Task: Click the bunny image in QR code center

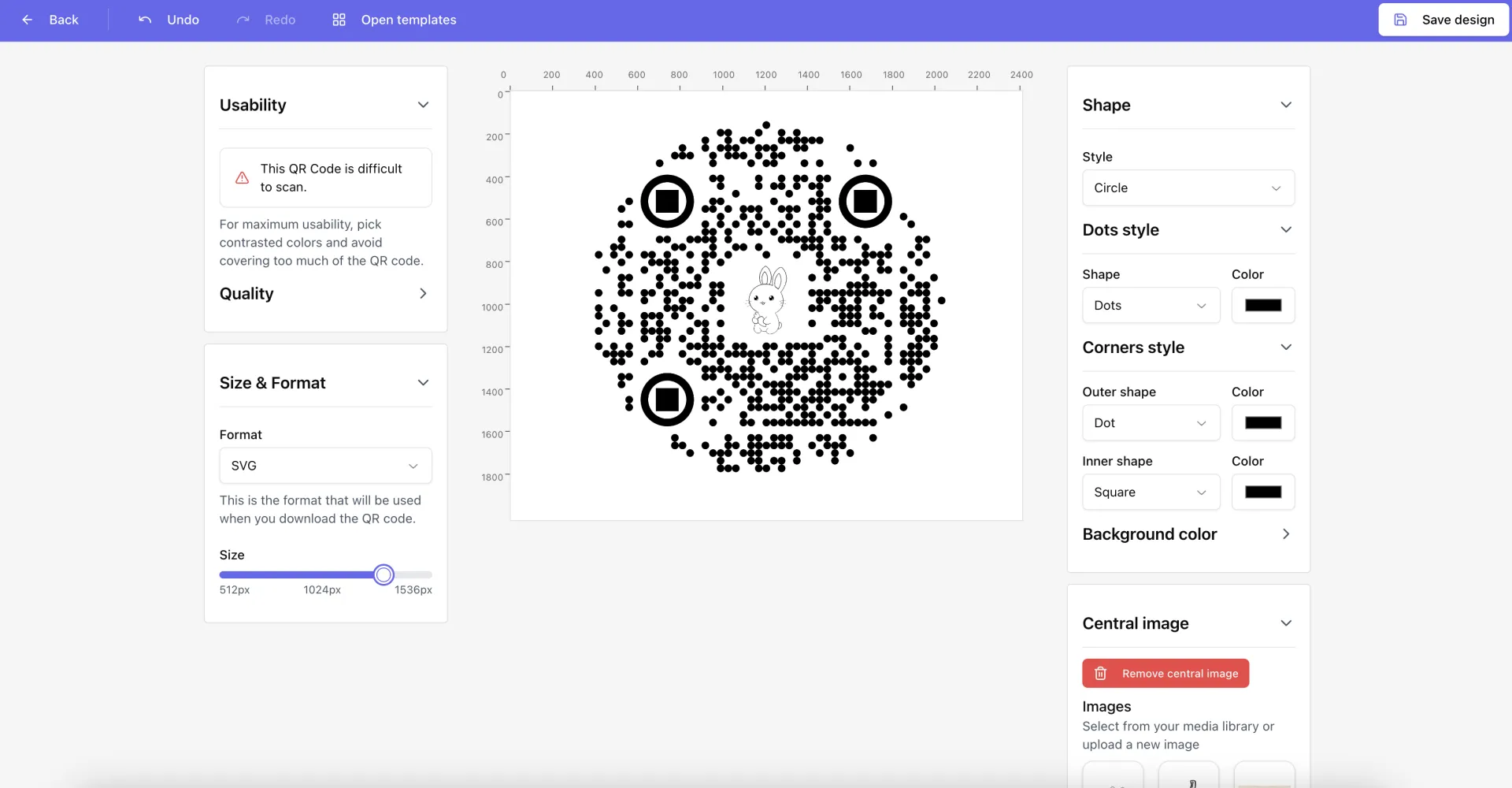Action: click(x=766, y=300)
